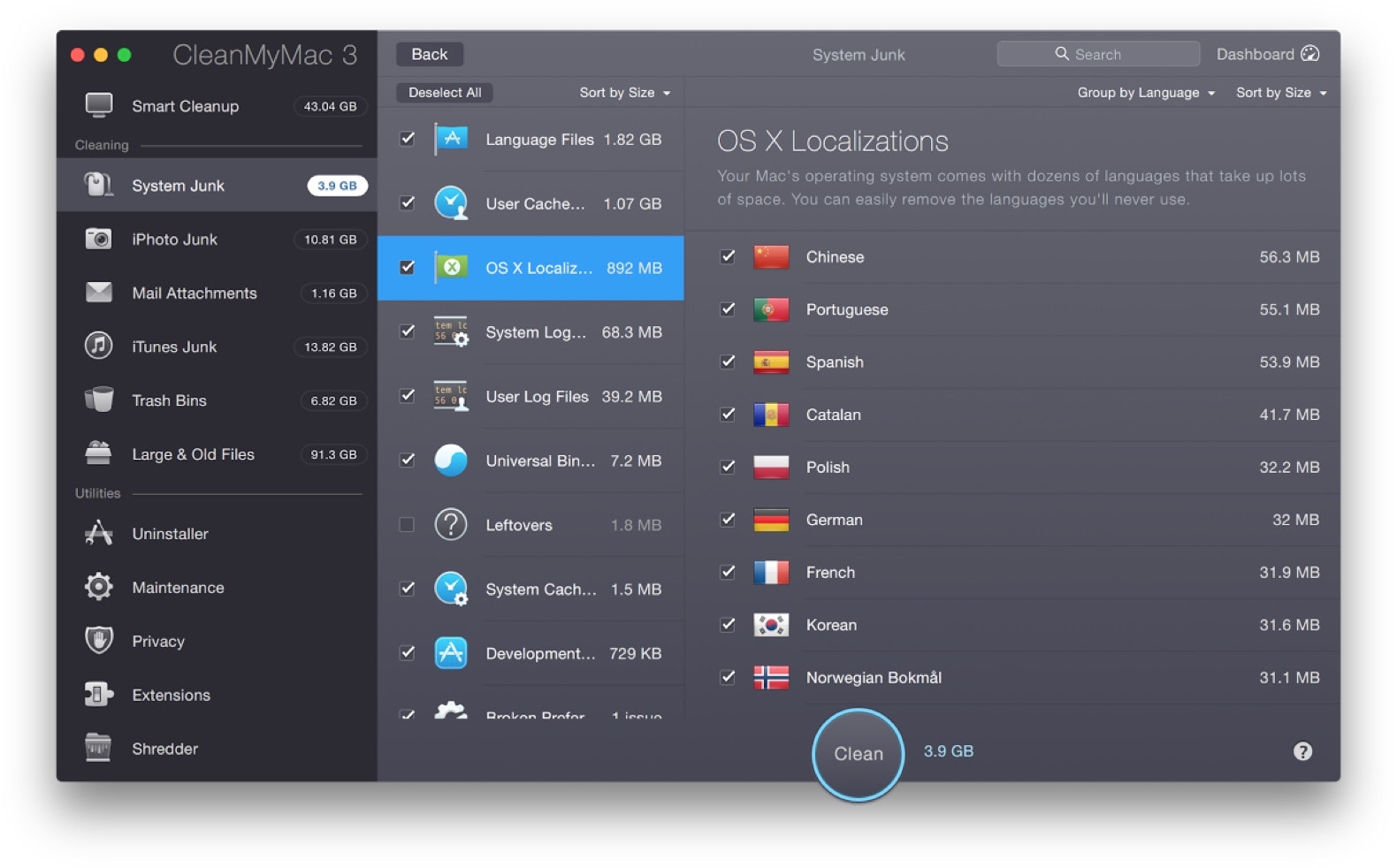
Task: Click the Deselect All button
Action: [445, 92]
